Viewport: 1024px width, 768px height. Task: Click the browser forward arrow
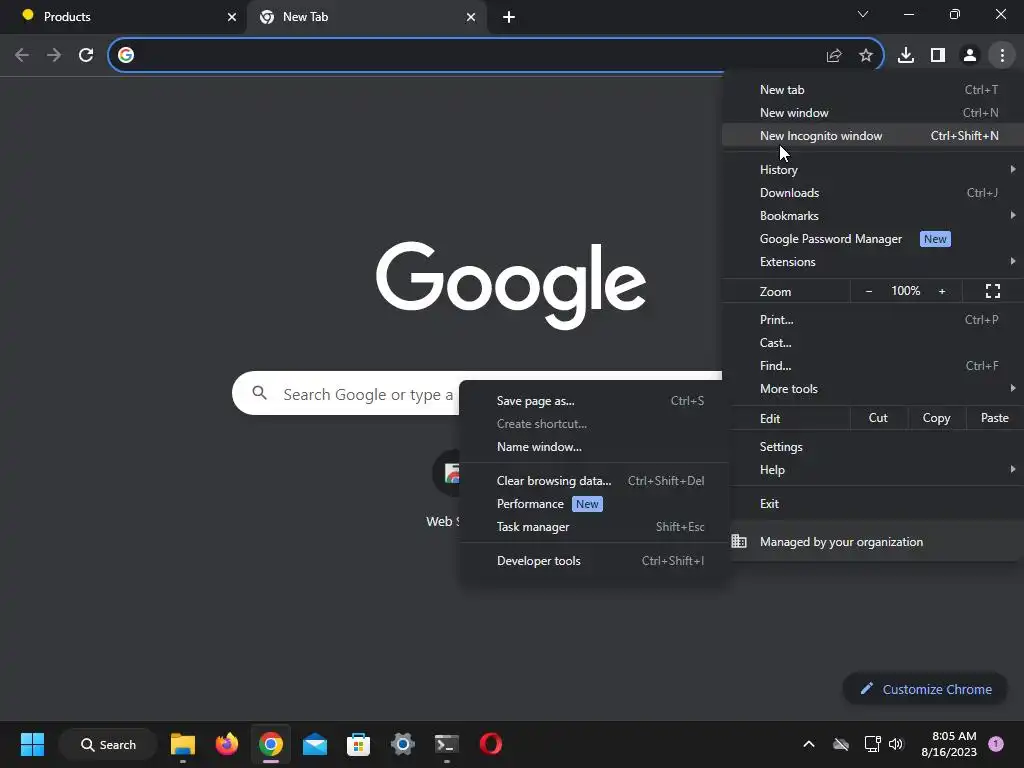pyautogui.click(x=54, y=55)
